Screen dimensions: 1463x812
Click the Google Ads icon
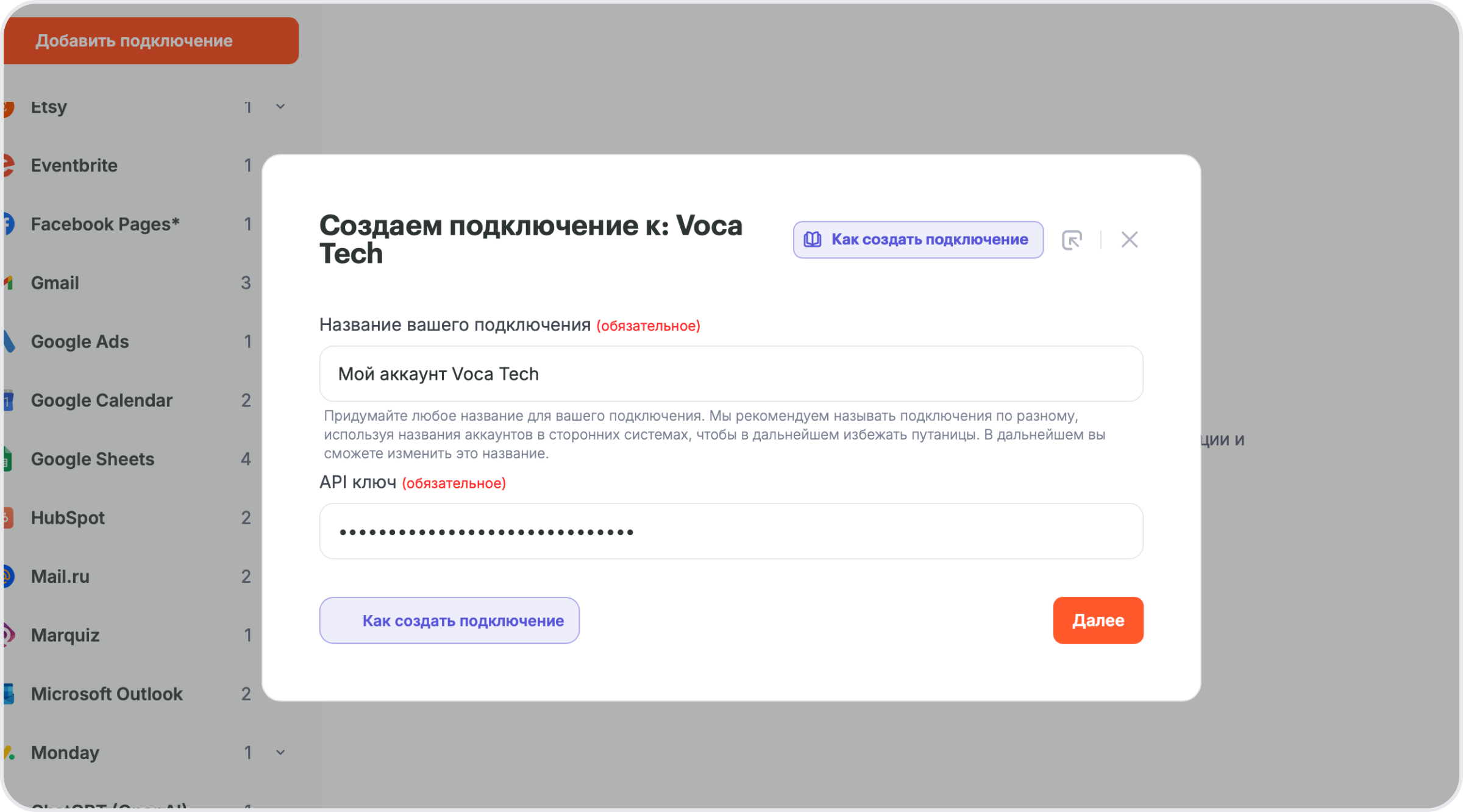(9, 341)
